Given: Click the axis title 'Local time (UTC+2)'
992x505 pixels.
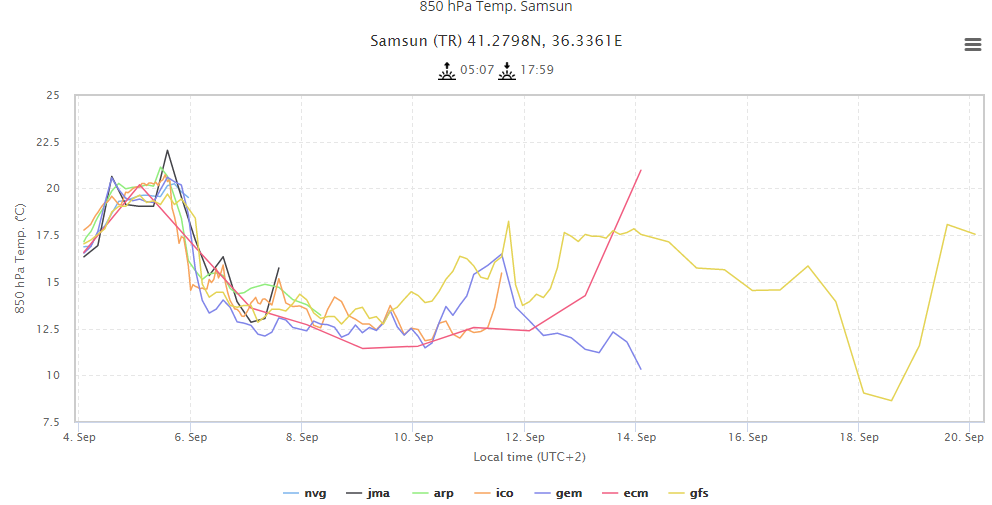Looking at the screenshot, I should point(530,457).
